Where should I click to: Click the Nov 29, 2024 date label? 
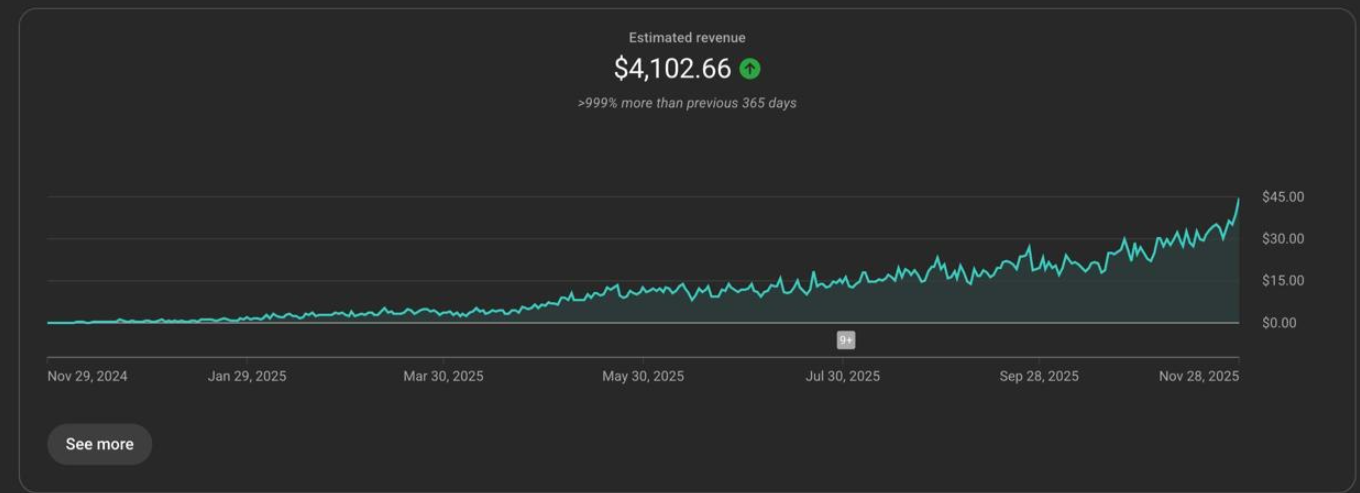[87, 377]
